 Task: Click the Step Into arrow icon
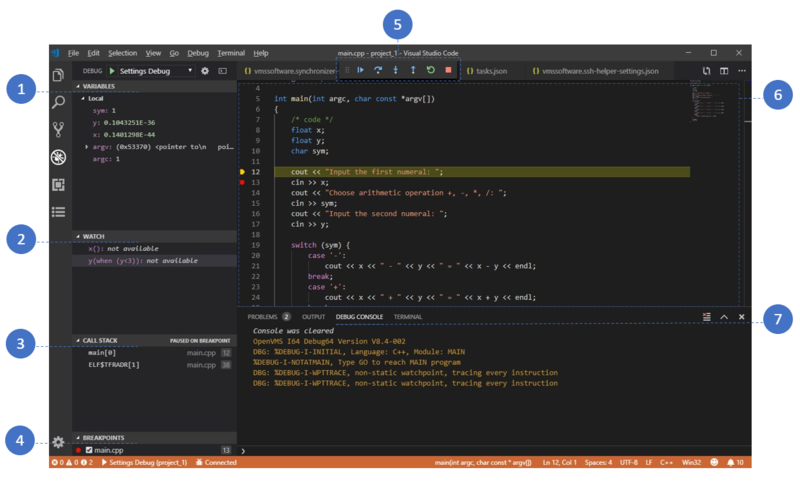point(395,71)
